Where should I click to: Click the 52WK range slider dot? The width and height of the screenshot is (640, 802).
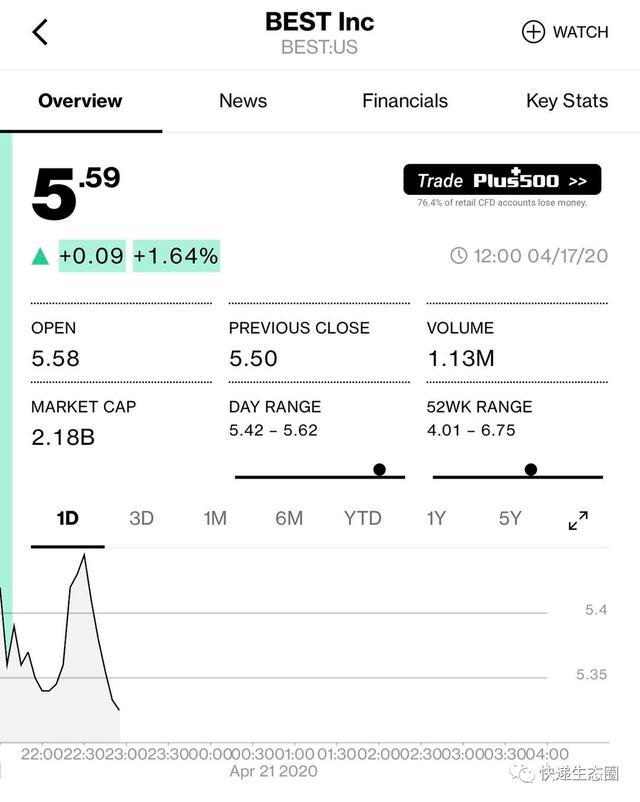point(531,470)
